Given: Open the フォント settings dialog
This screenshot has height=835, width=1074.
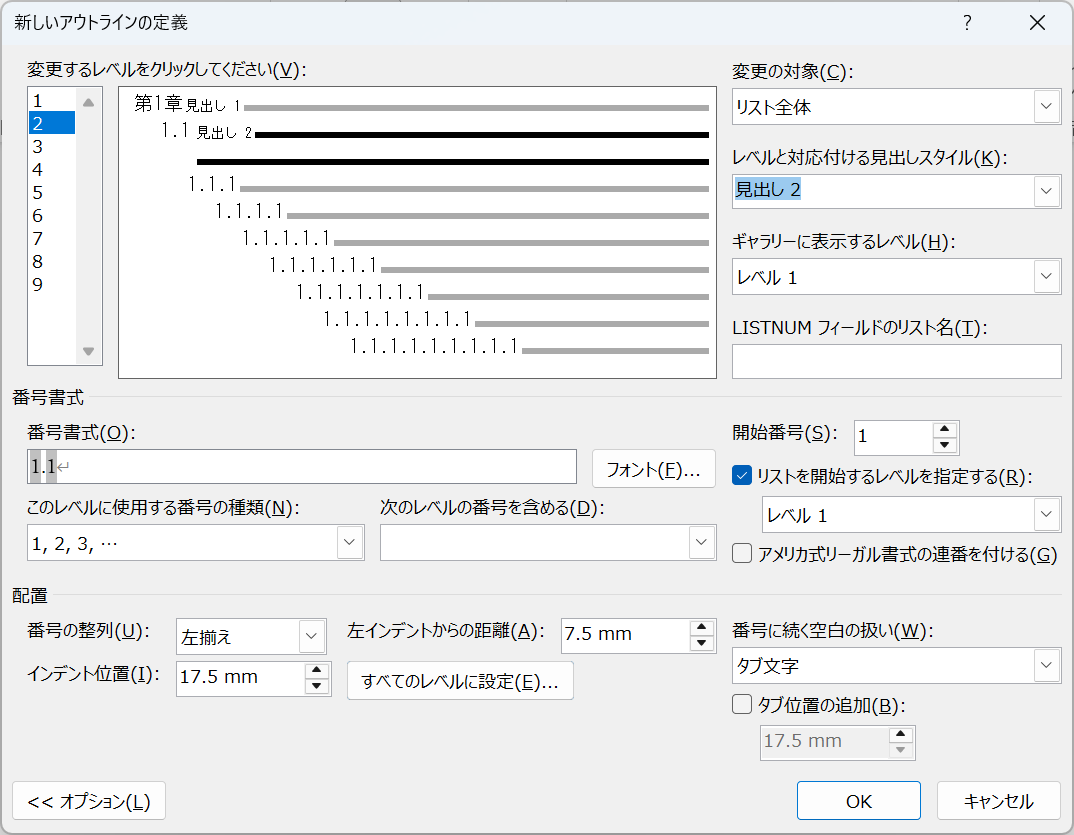Looking at the screenshot, I should [653, 466].
